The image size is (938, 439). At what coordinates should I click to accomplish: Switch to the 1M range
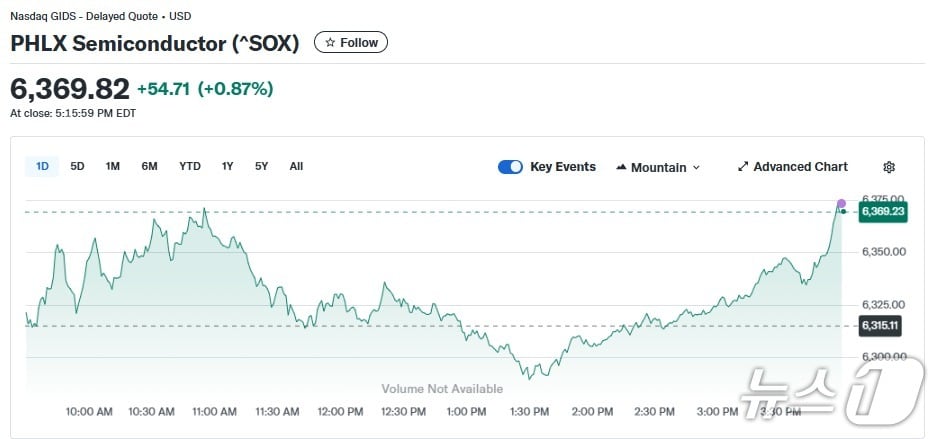[112, 166]
